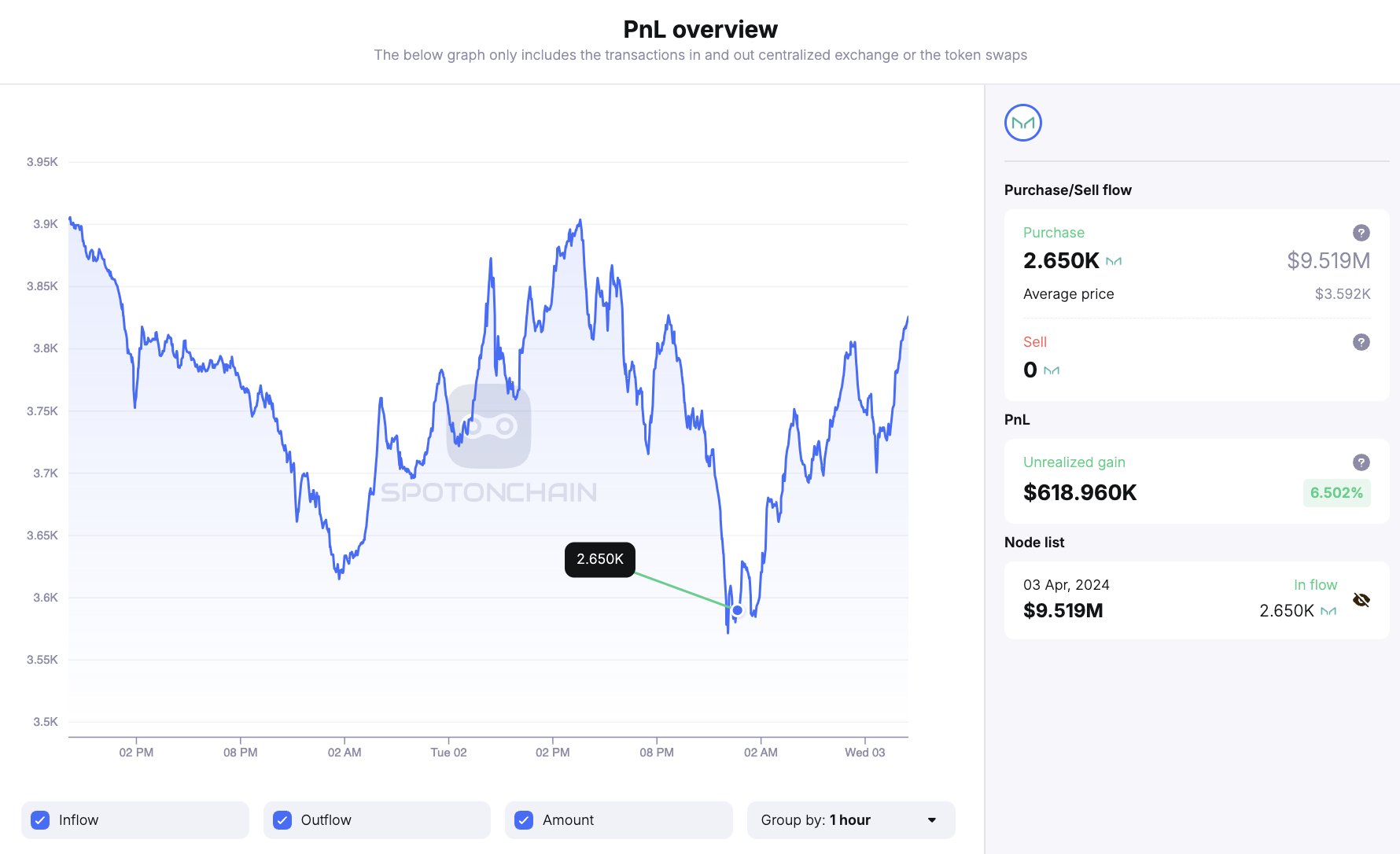1400x854 pixels.
Task: Click the Purchase help question mark icon
Action: pyautogui.click(x=1361, y=233)
